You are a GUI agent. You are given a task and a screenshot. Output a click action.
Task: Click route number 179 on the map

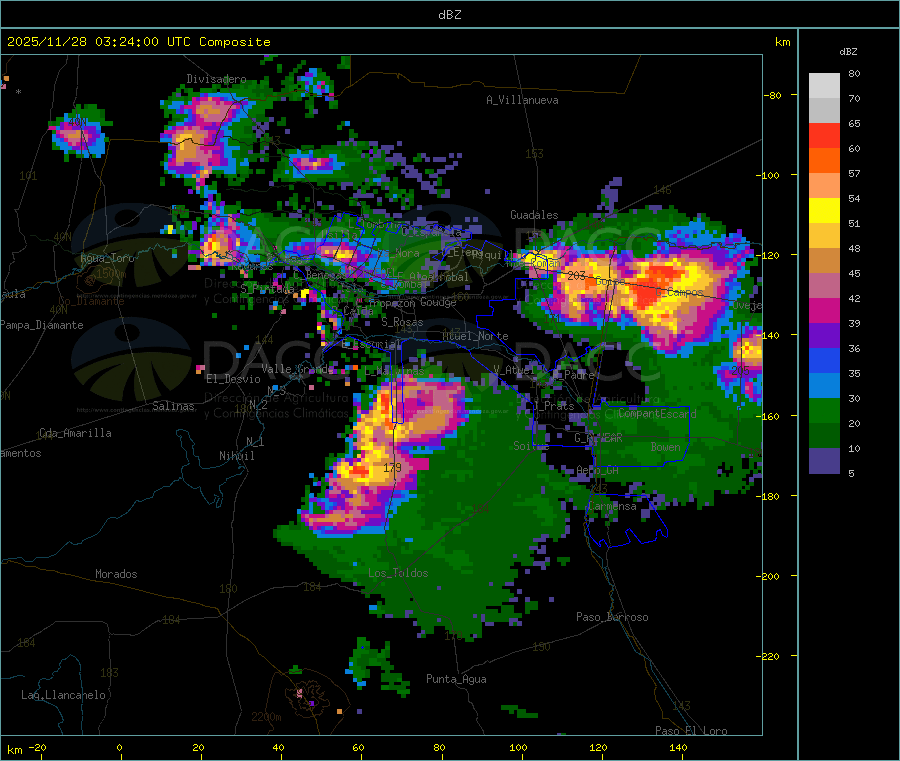(x=393, y=468)
